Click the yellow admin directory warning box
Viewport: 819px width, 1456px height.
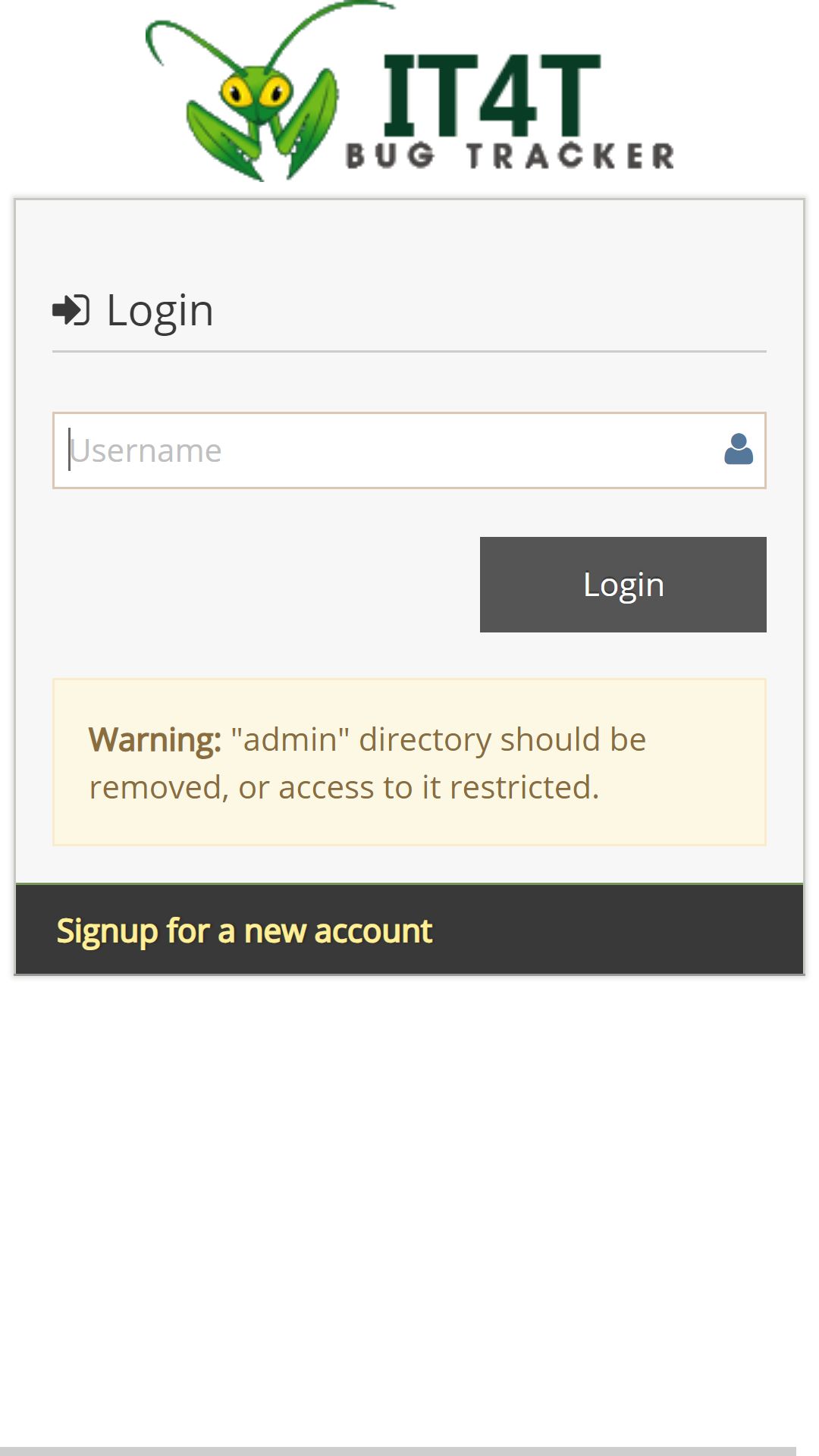(x=409, y=762)
